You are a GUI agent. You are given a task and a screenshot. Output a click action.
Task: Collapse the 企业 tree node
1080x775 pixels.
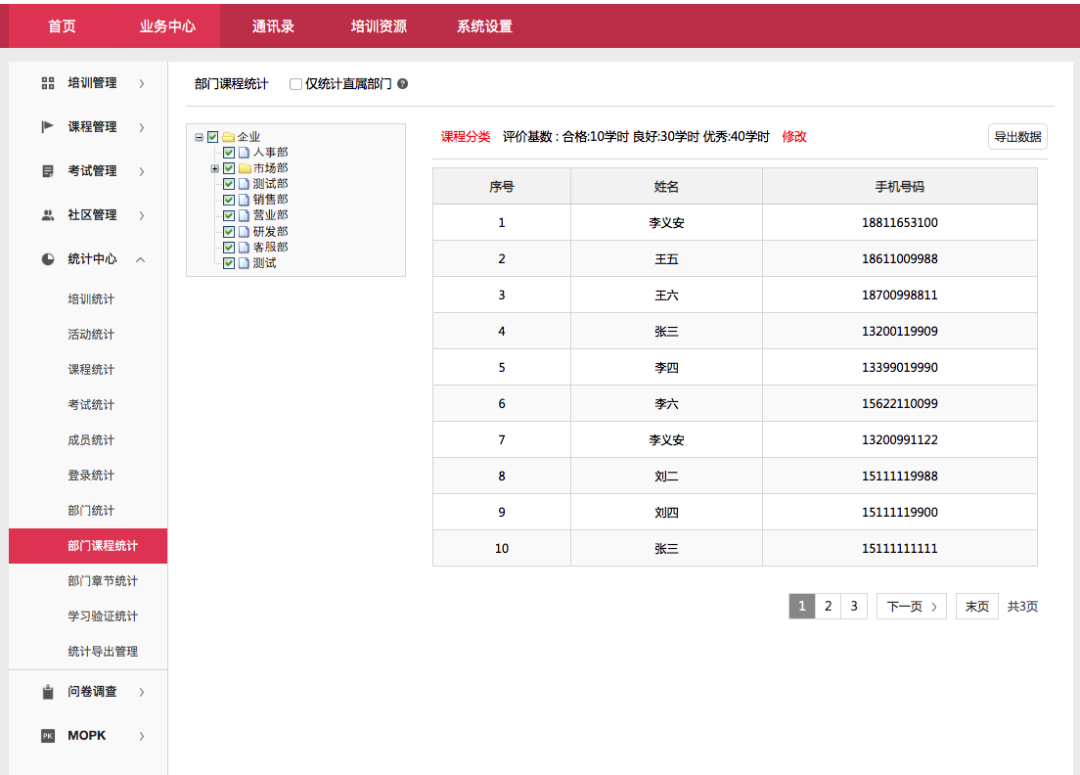(199, 137)
